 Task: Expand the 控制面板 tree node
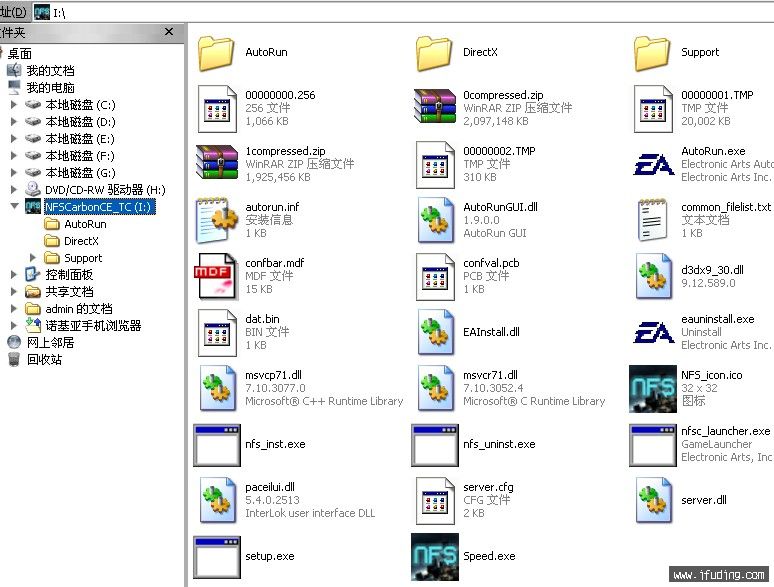pos(14,275)
